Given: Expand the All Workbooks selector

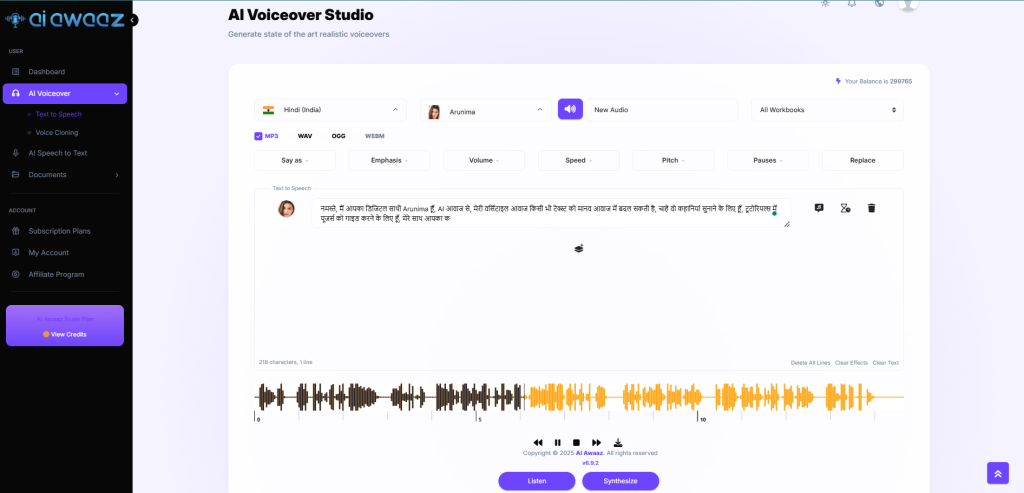Looking at the screenshot, I should coord(826,110).
